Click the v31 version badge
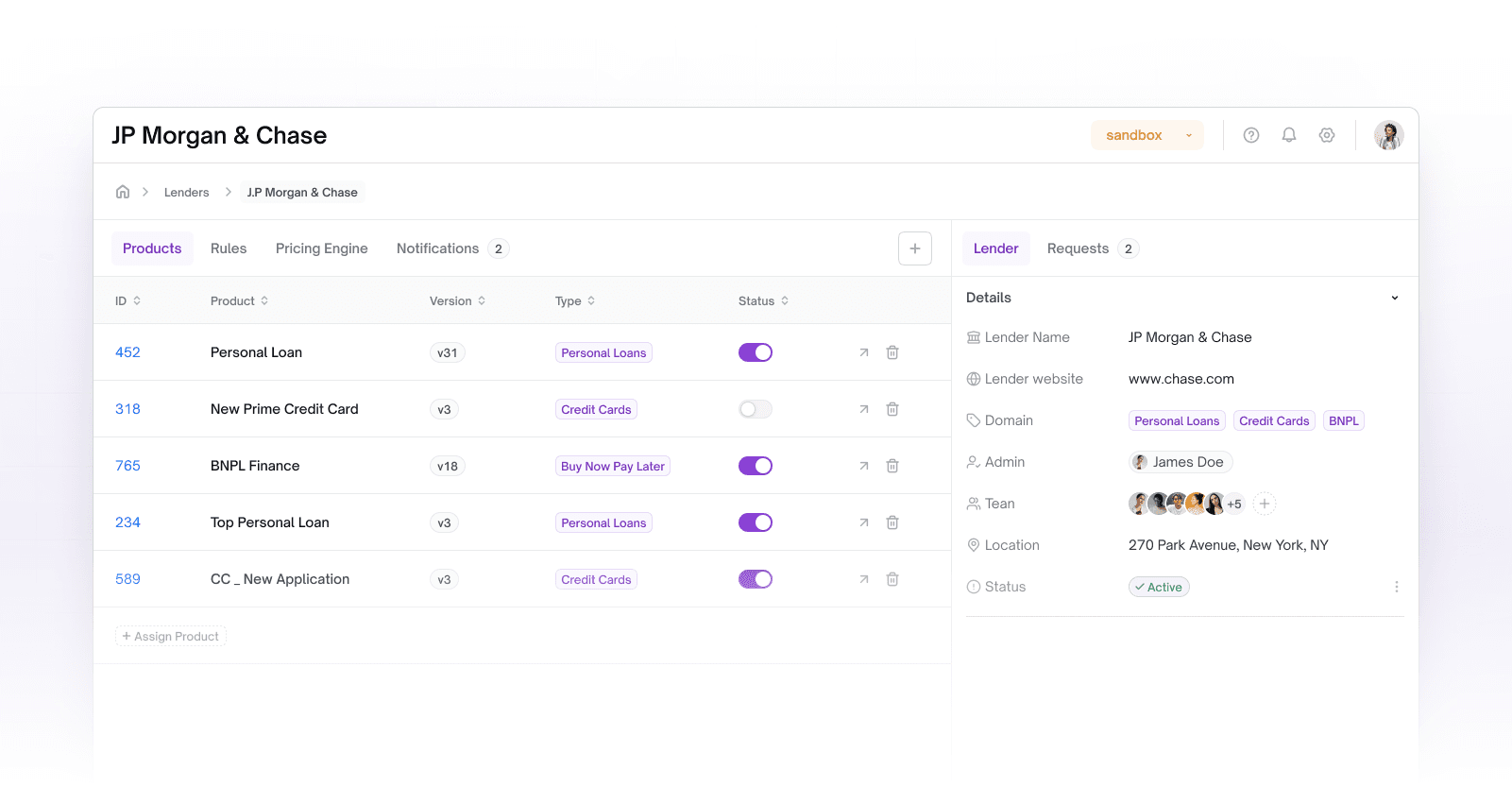Screen dimensions: 1512x787 click(448, 352)
